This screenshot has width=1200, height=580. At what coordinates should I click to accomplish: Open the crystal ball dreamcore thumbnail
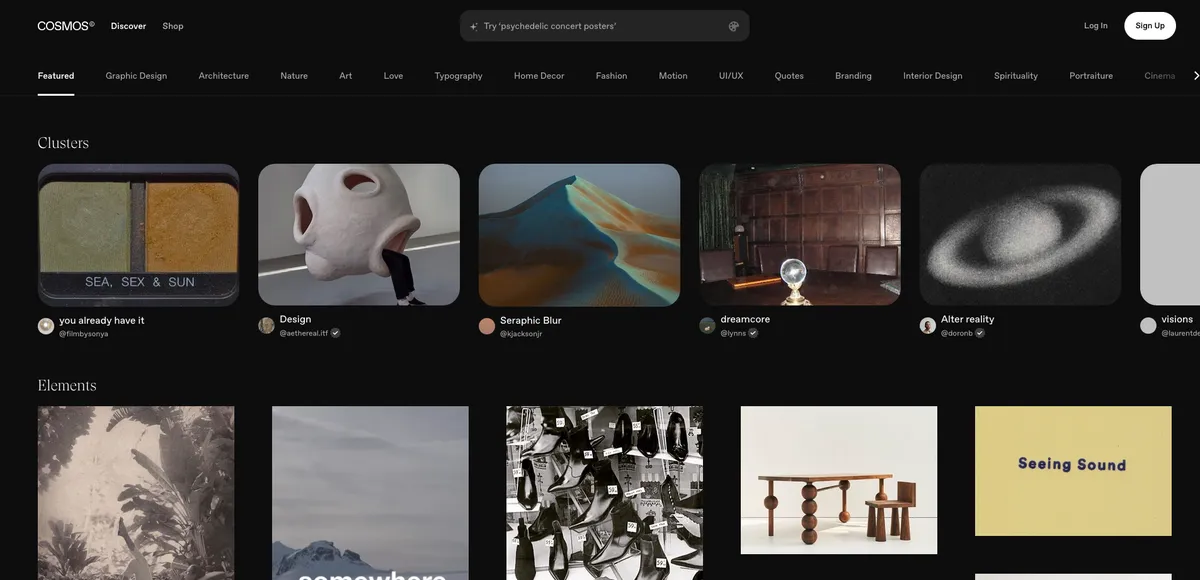click(x=800, y=235)
